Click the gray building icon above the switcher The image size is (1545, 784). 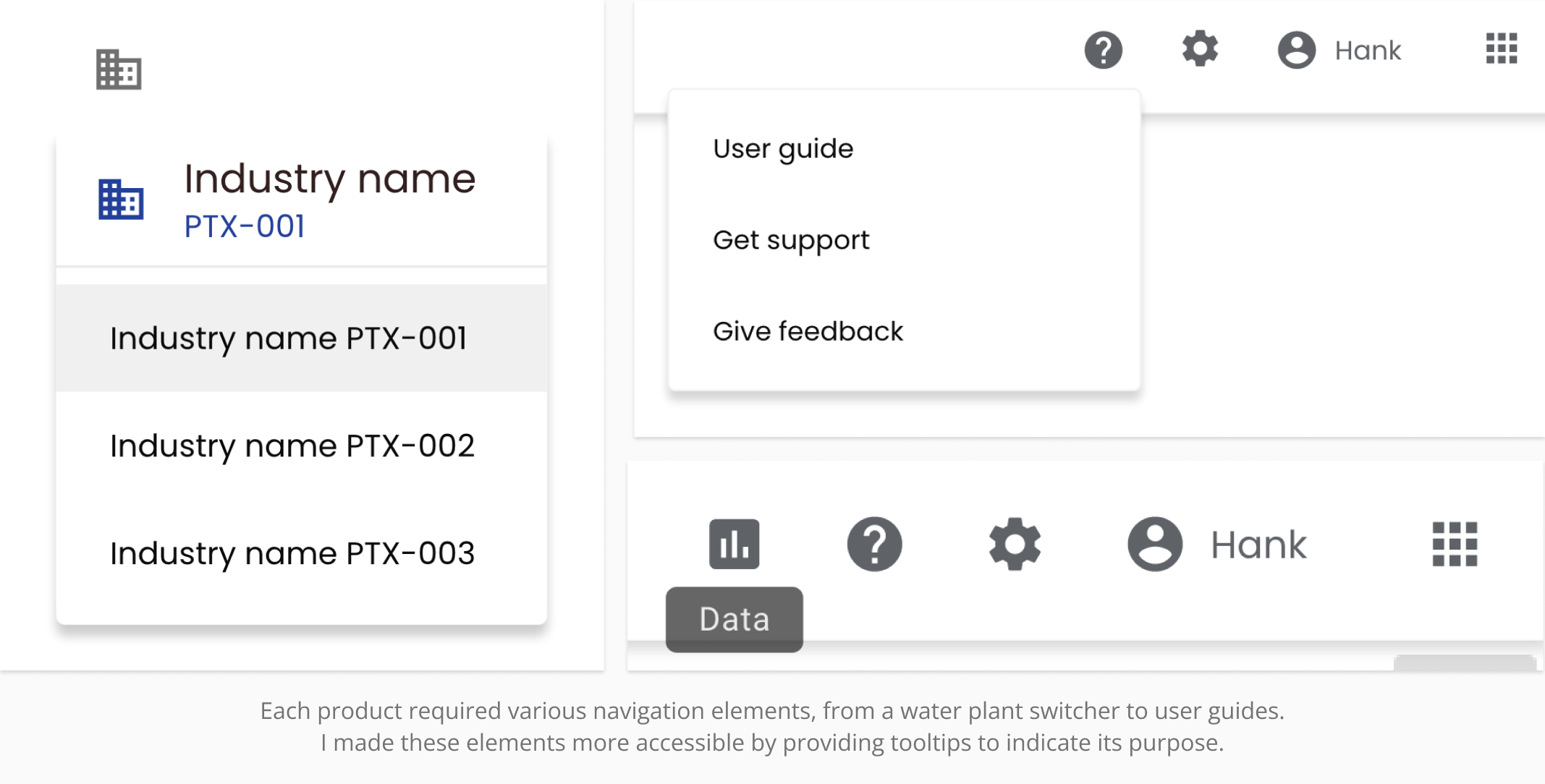[x=119, y=69]
